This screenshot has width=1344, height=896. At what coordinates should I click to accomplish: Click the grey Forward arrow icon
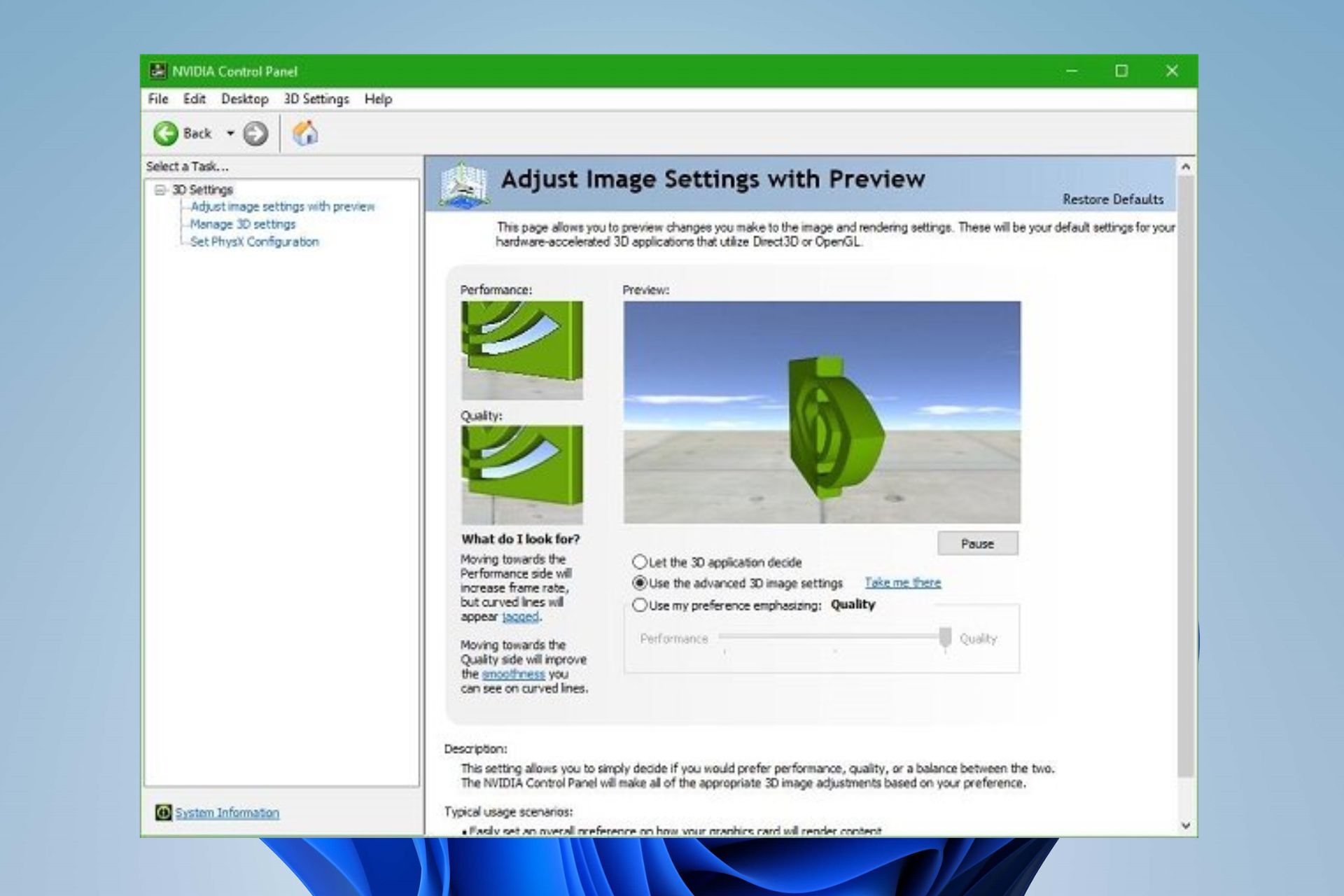255,133
